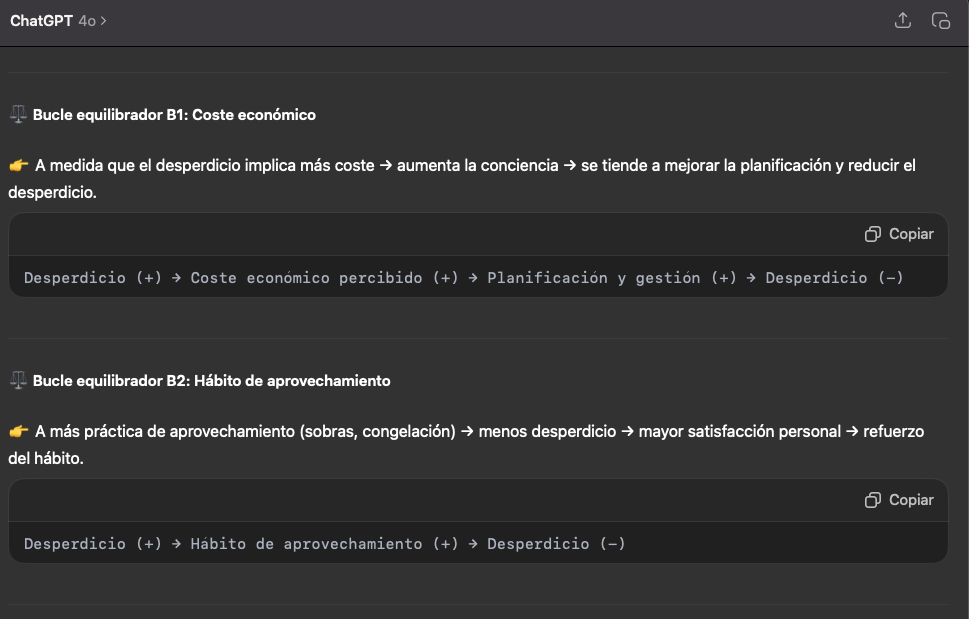Click heading 'Bucle equilibrador B1: Coste económico'
The width and height of the screenshot is (969, 619).
[174, 115]
